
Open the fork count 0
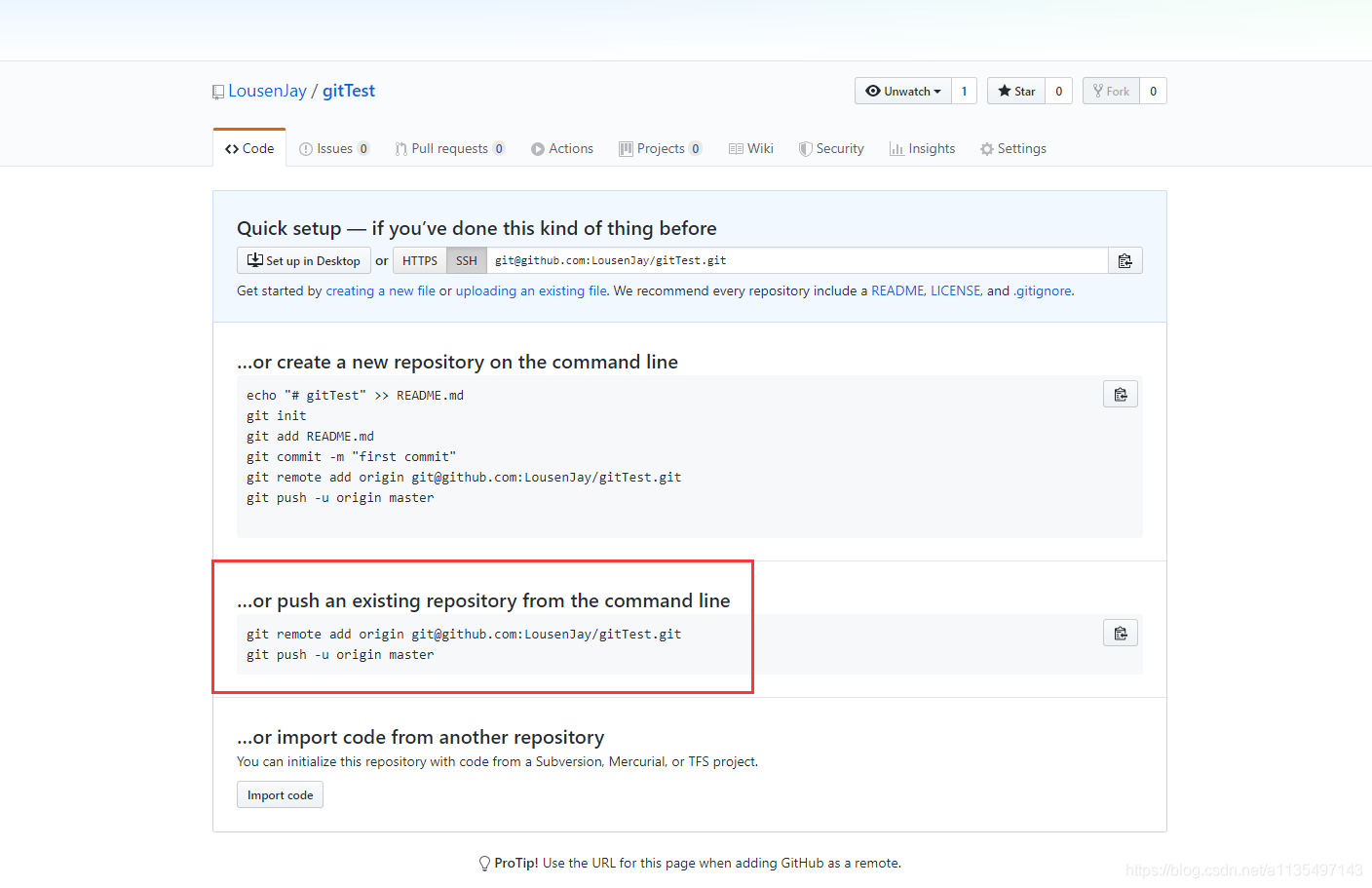tap(1153, 91)
